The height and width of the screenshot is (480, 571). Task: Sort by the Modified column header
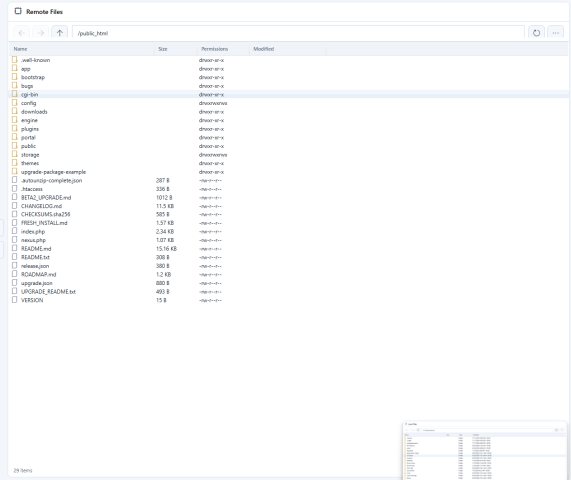tap(264, 49)
